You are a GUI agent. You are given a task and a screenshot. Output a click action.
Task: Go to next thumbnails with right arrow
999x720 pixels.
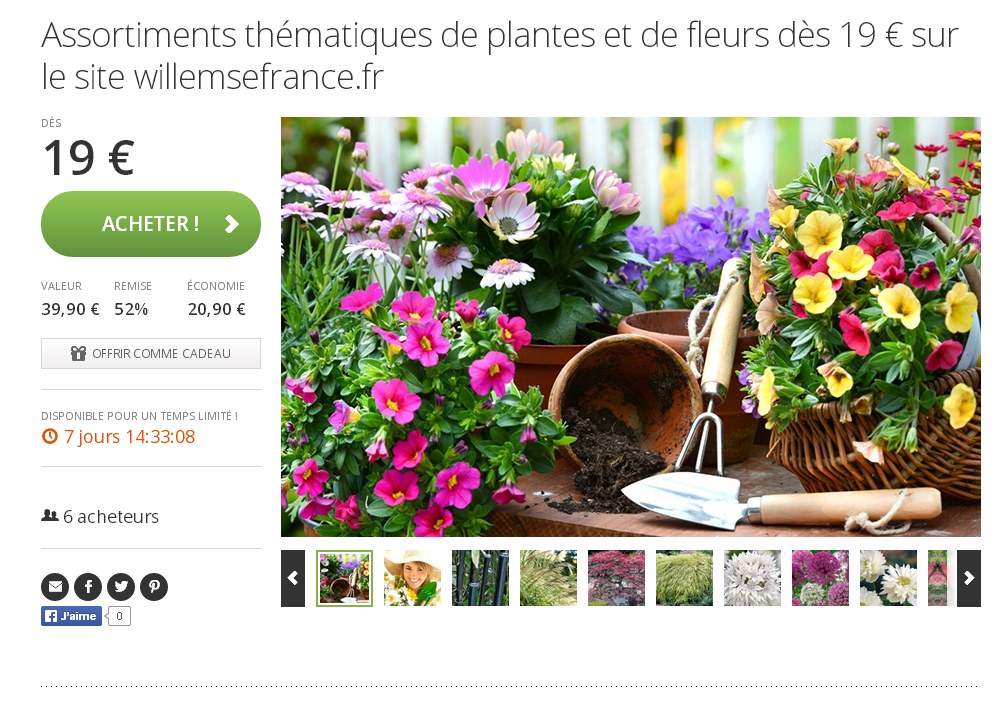(x=968, y=579)
